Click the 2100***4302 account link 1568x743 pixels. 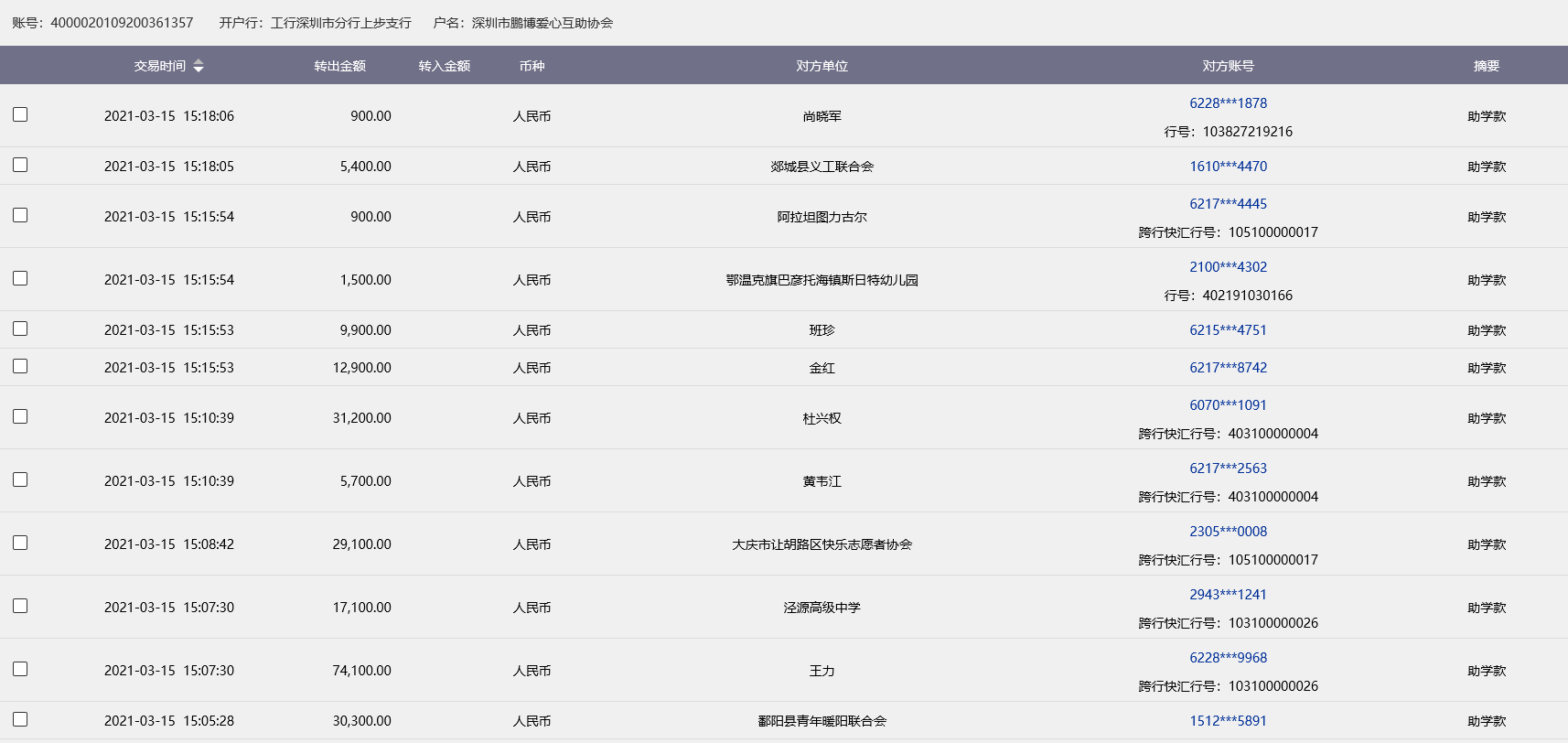(x=1228, y=267)
